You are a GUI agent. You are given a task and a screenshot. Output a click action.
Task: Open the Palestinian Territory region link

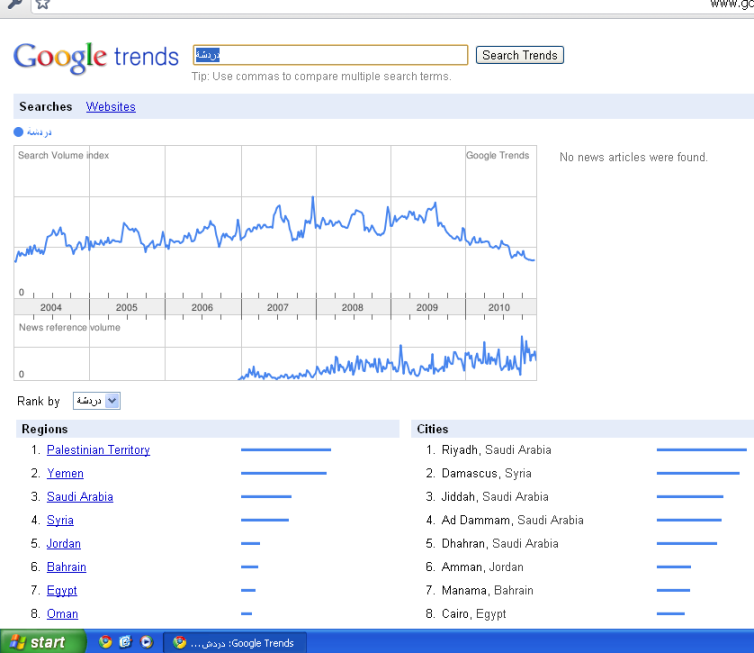click(x=98, y=450)
